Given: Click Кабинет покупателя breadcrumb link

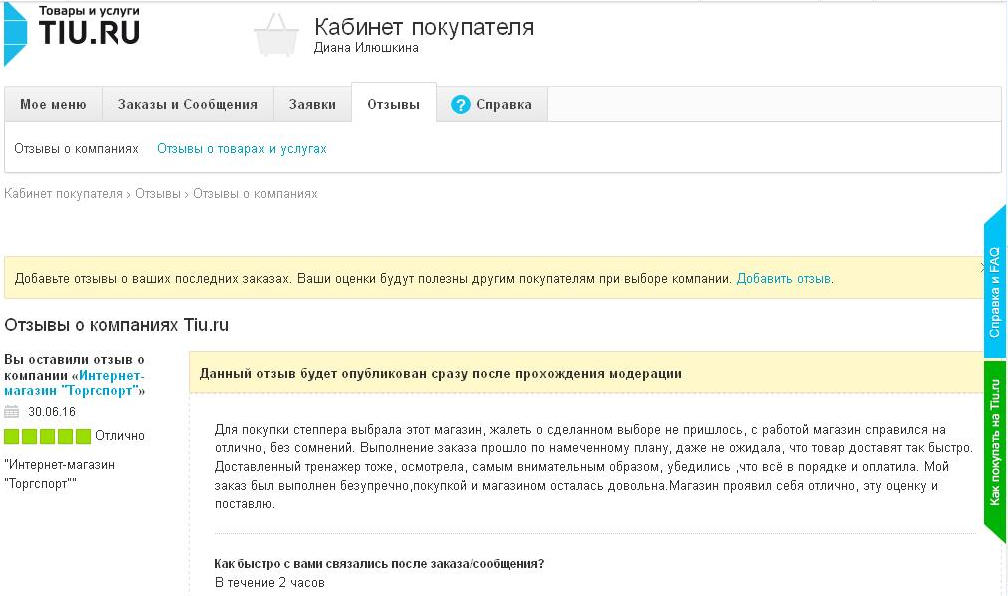Looking at the screenshot, I should (63, 194).
